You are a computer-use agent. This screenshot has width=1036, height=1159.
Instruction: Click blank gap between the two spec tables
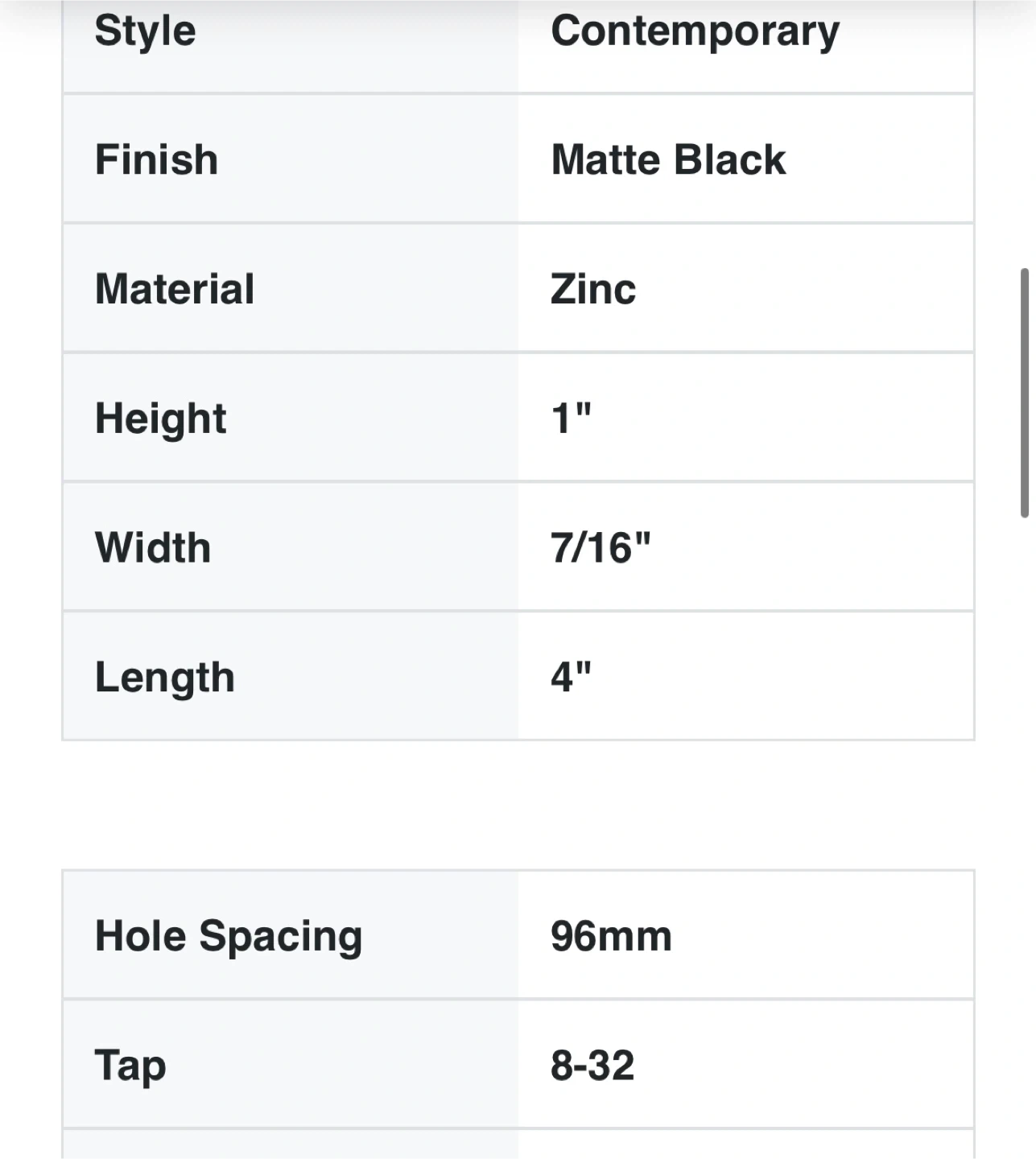tap(518, 805)
